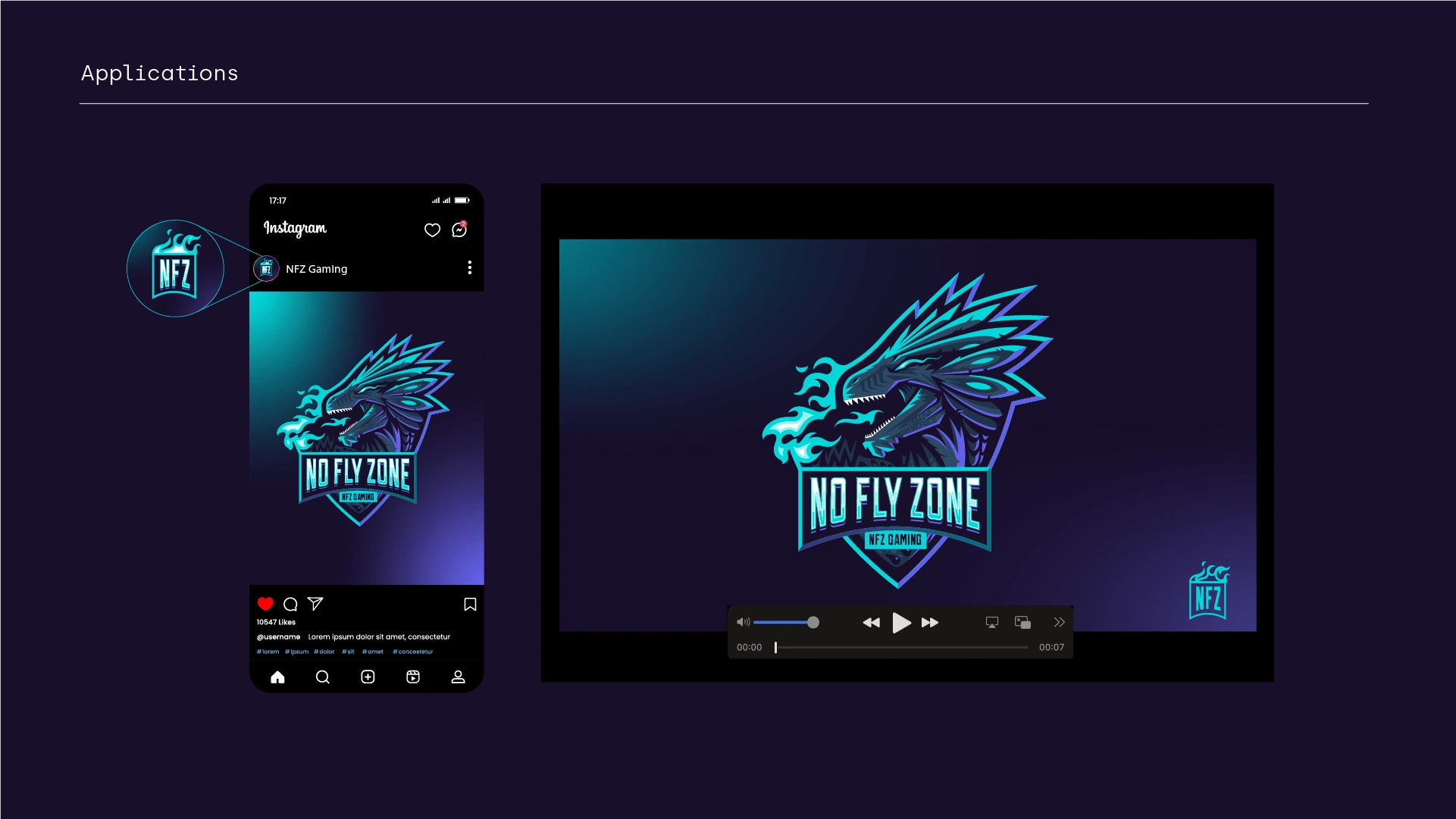Click the fast forward button
Screen dimensions: 1456x819
point(930,623)
